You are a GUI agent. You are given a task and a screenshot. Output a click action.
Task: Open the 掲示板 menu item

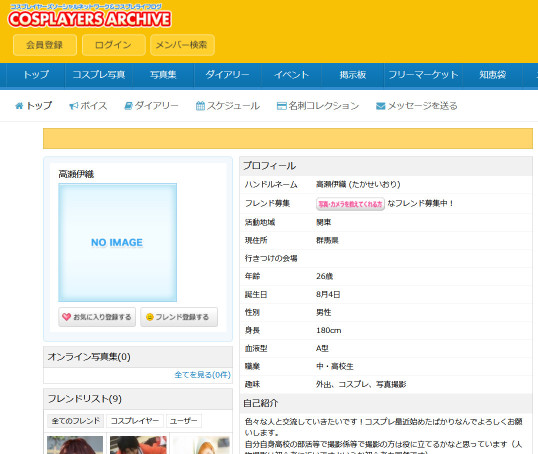(353, 75)
